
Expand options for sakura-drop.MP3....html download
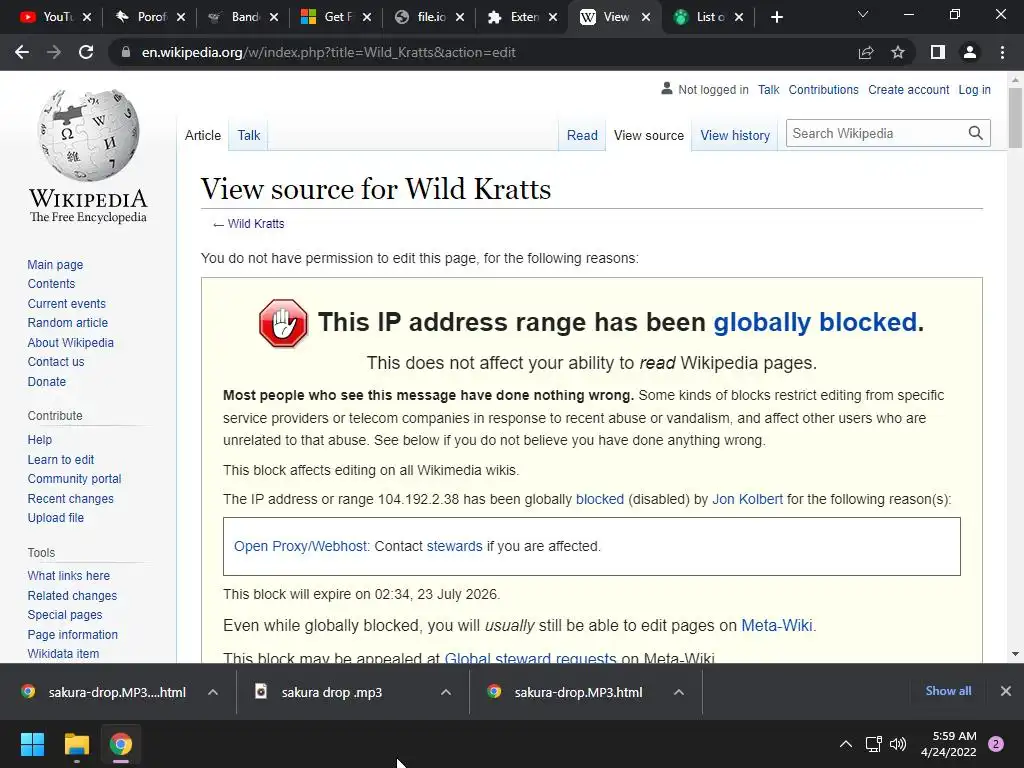click(213, 692)
